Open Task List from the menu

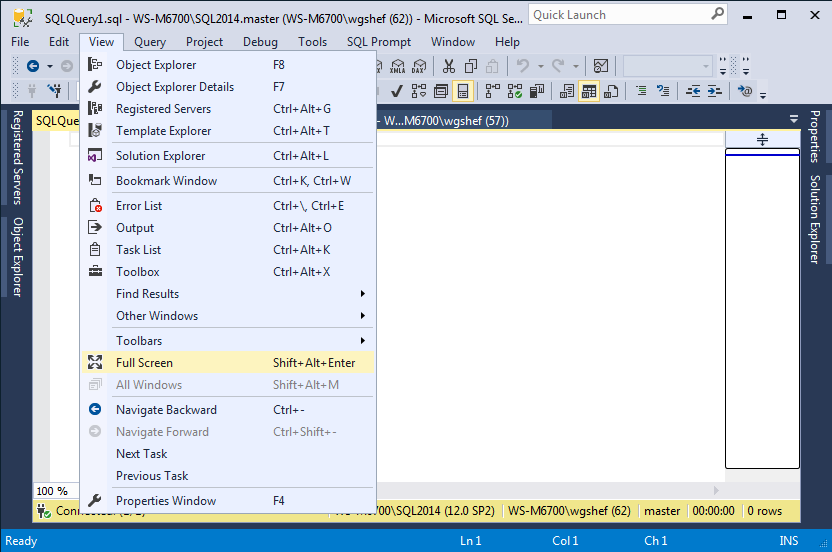point(228,249)
